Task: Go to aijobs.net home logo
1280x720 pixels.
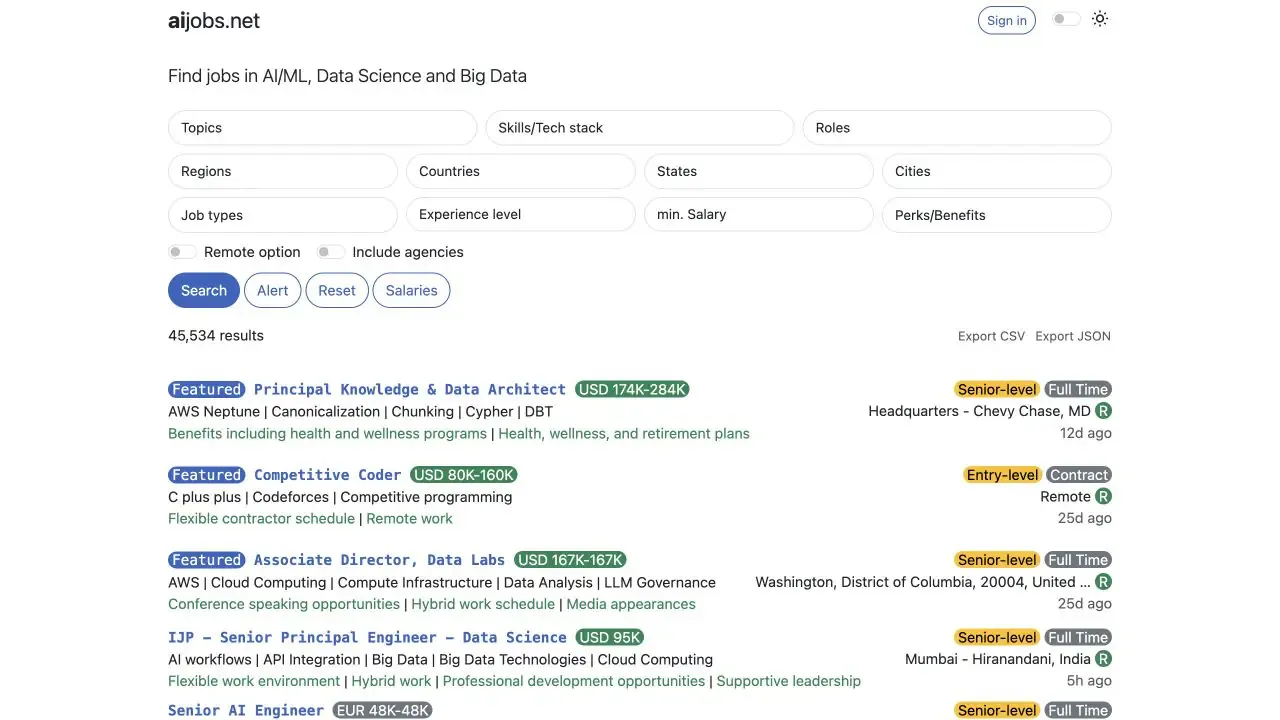Action: 214,21
